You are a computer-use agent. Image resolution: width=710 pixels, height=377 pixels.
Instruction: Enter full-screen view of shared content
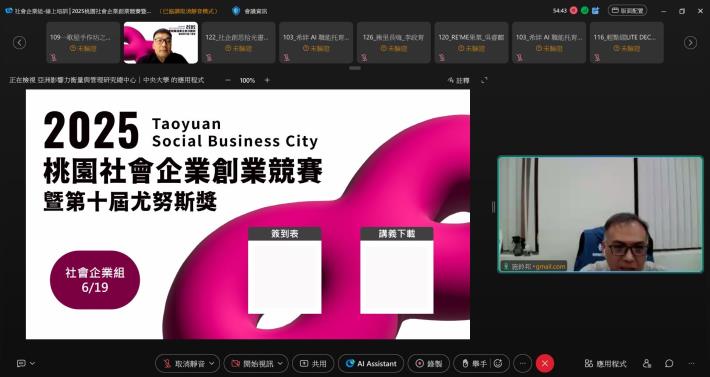pos(484,80)
